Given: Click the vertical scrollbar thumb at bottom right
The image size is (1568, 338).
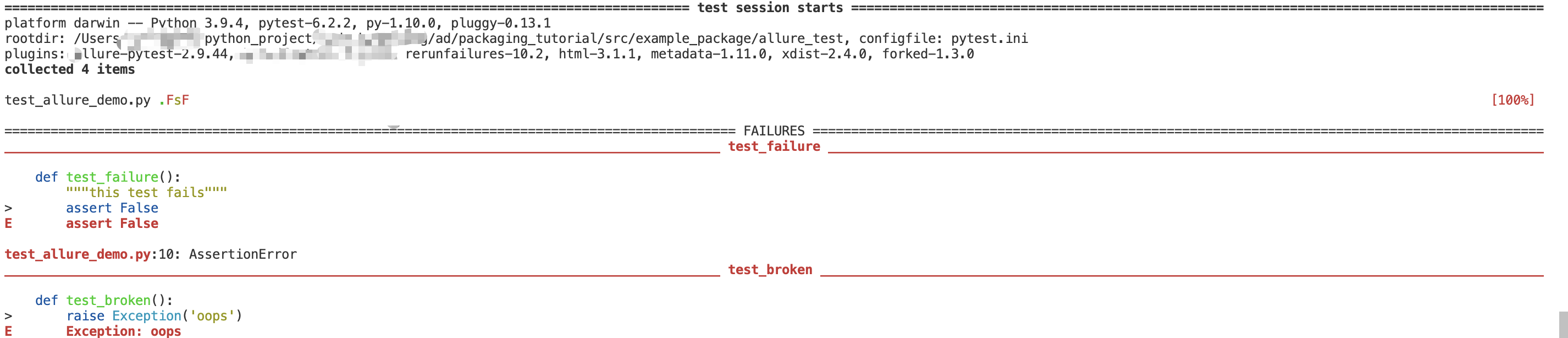Looking at the screenshot, I should 1563,325.
